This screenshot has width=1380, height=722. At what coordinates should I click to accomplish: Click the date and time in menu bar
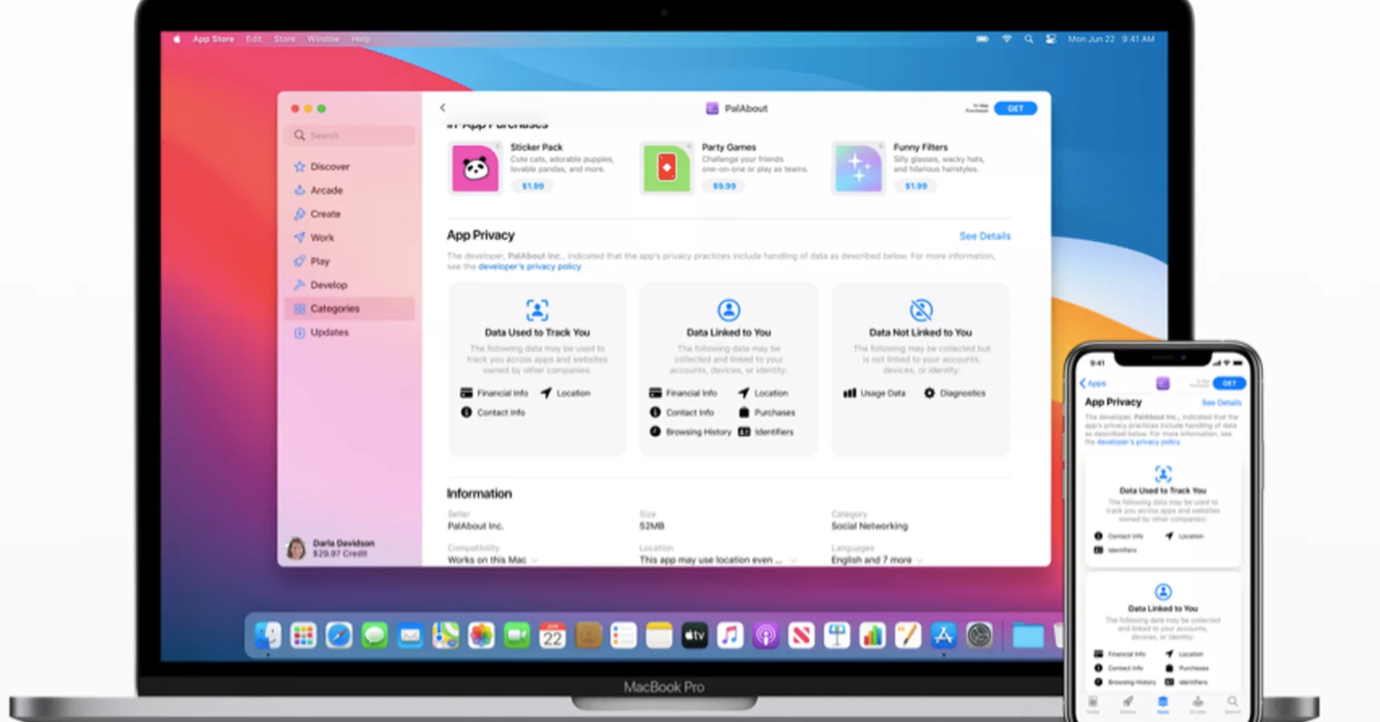pyautogui.click(x=1111, y=39)
